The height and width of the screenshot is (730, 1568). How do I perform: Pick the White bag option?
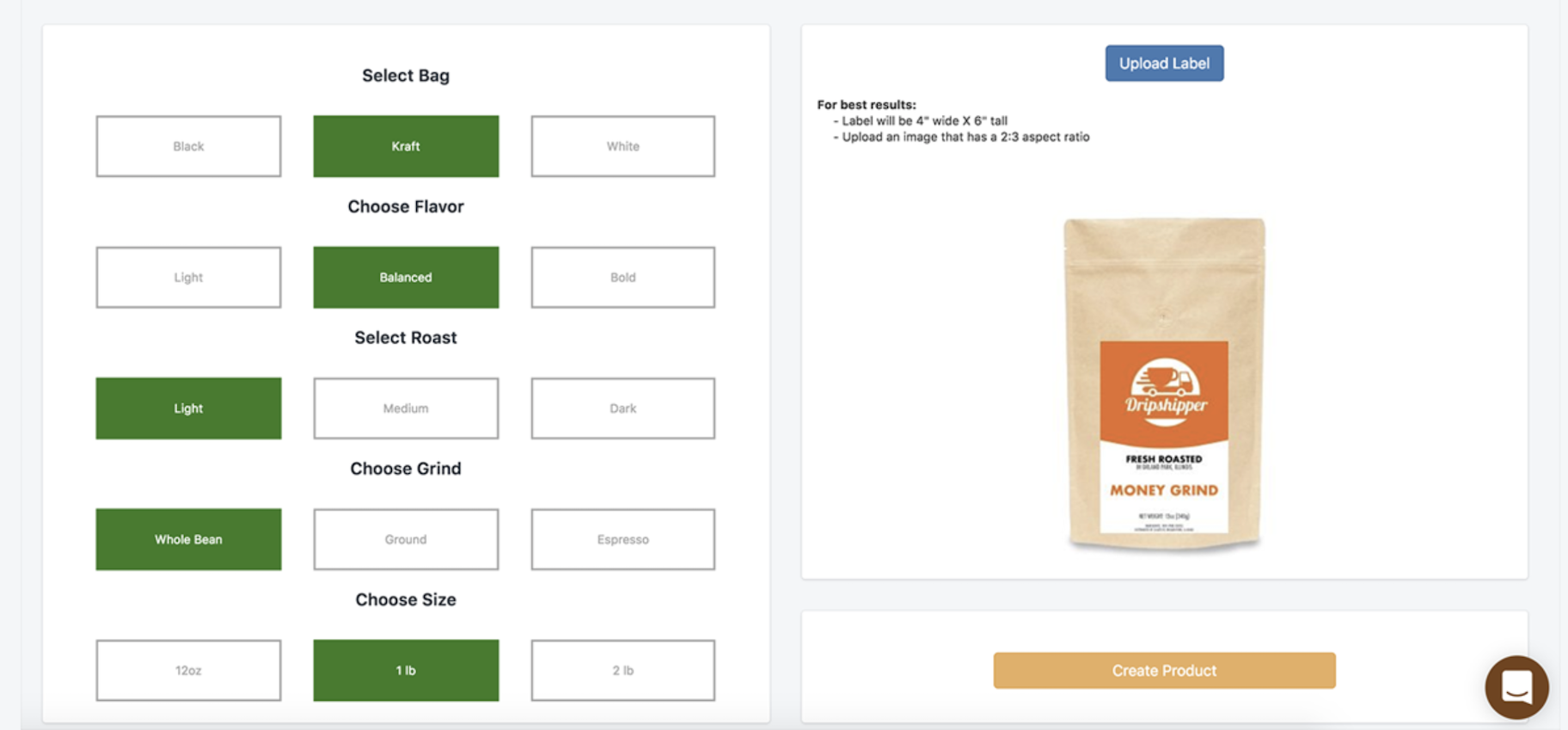[622, 146]
